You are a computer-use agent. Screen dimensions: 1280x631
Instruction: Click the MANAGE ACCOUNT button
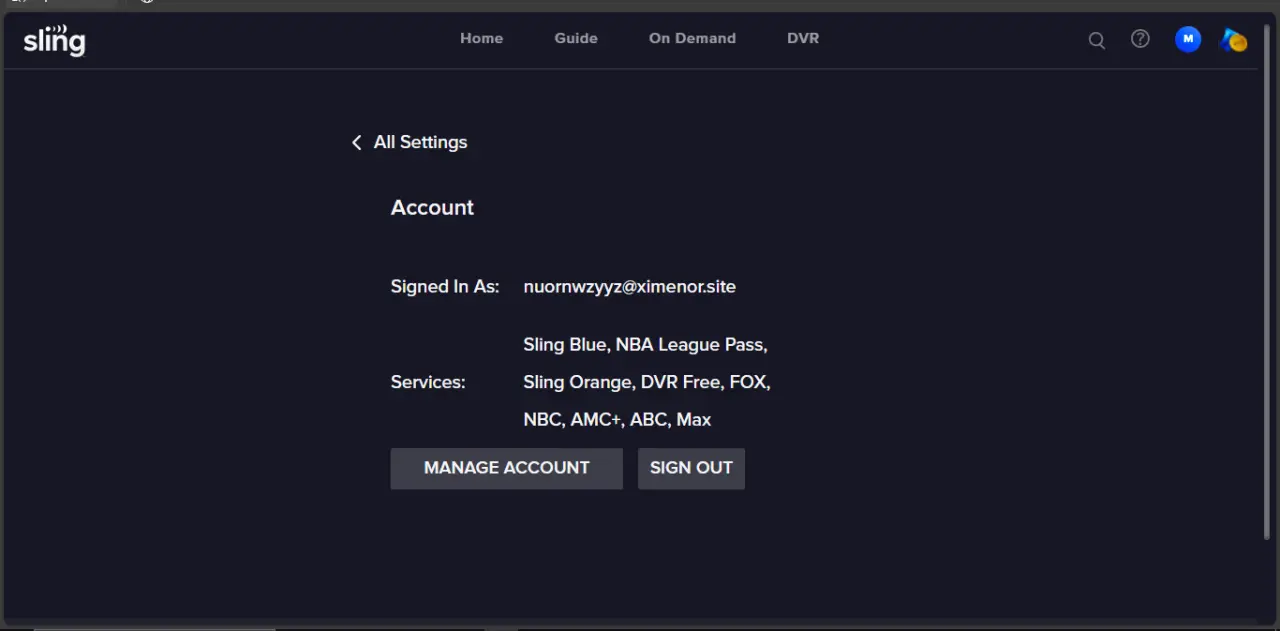(x=507, y=468)
